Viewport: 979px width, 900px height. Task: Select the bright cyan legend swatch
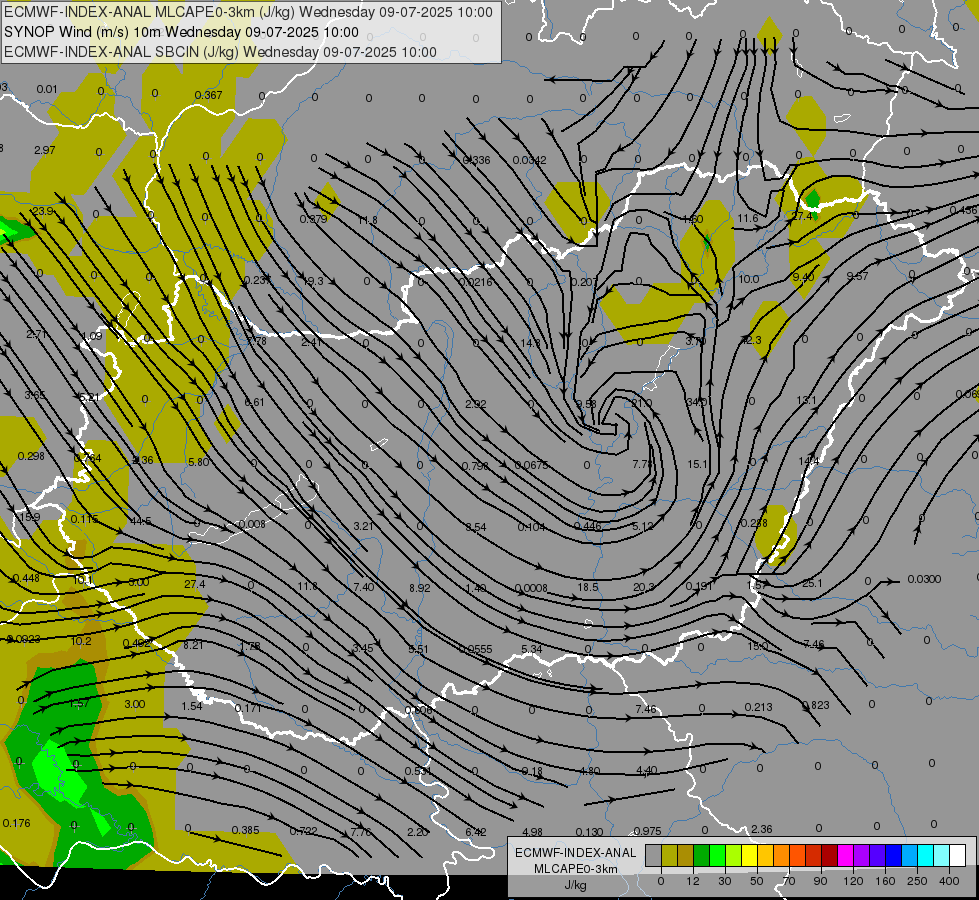tap(925, 856)
